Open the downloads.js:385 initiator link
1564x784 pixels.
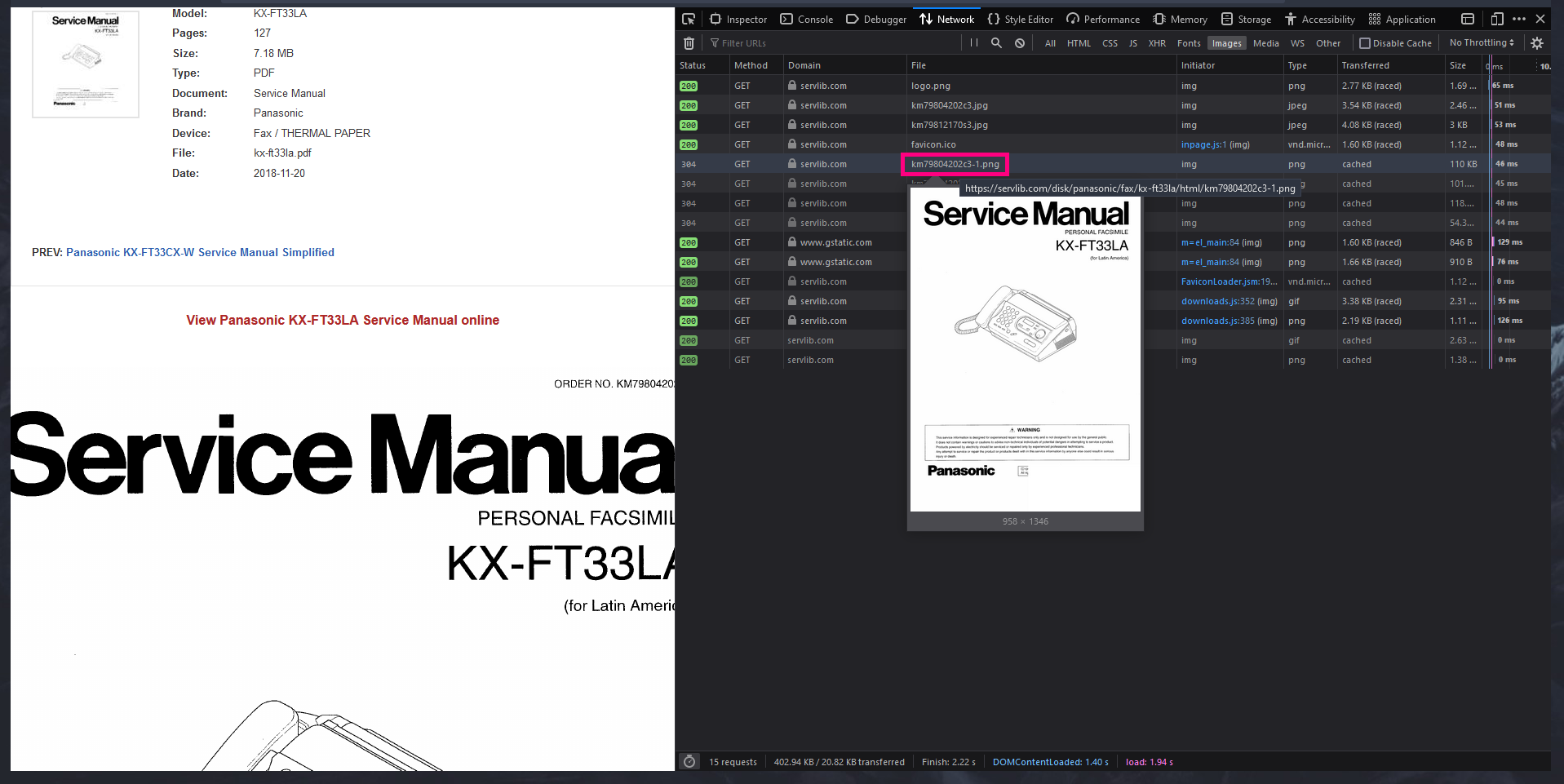[x=1217, y=321]
